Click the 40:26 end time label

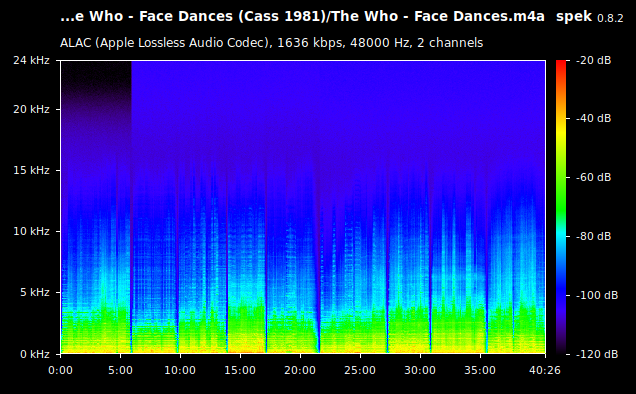click(545, 370)
